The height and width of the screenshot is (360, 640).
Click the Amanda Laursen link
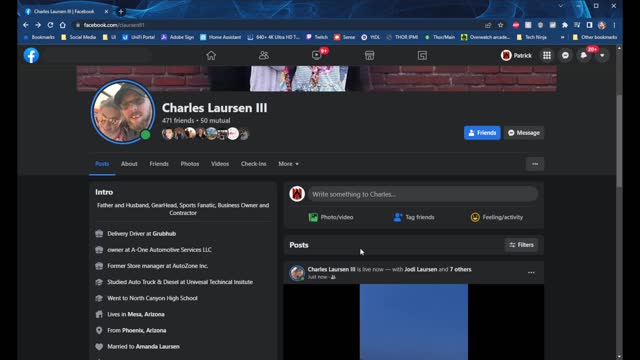(x=158, y=347)
